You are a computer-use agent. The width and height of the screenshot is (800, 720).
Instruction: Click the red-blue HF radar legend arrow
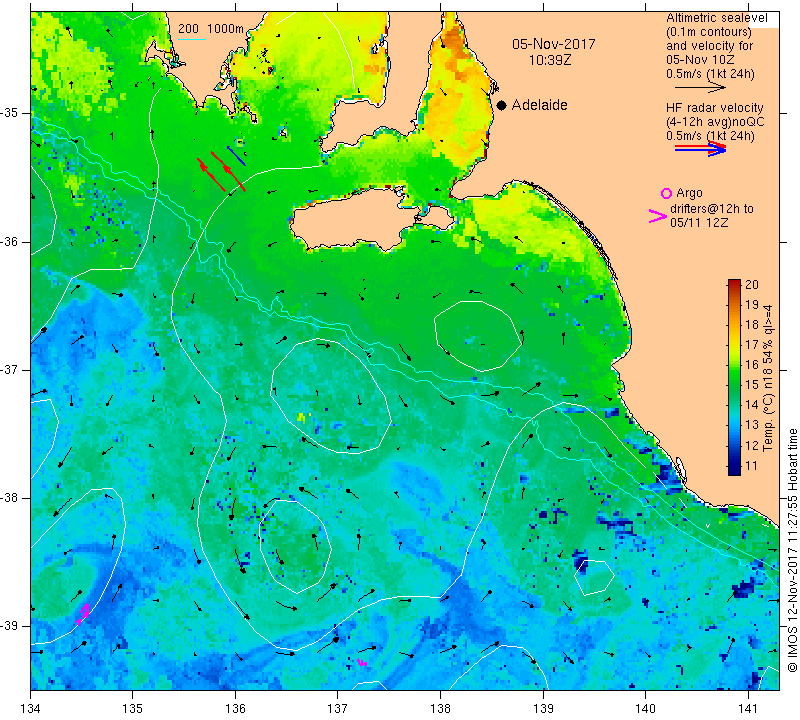701,148
